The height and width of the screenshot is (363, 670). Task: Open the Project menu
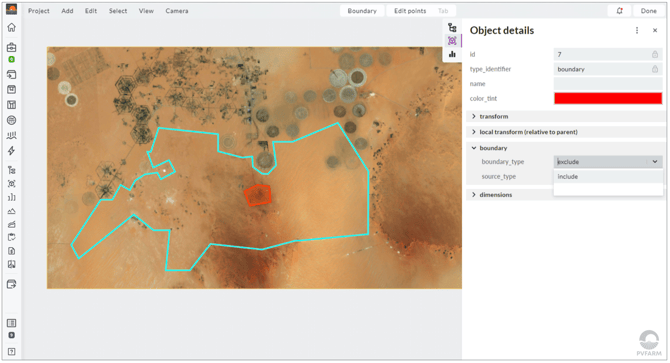coord(39,11)
